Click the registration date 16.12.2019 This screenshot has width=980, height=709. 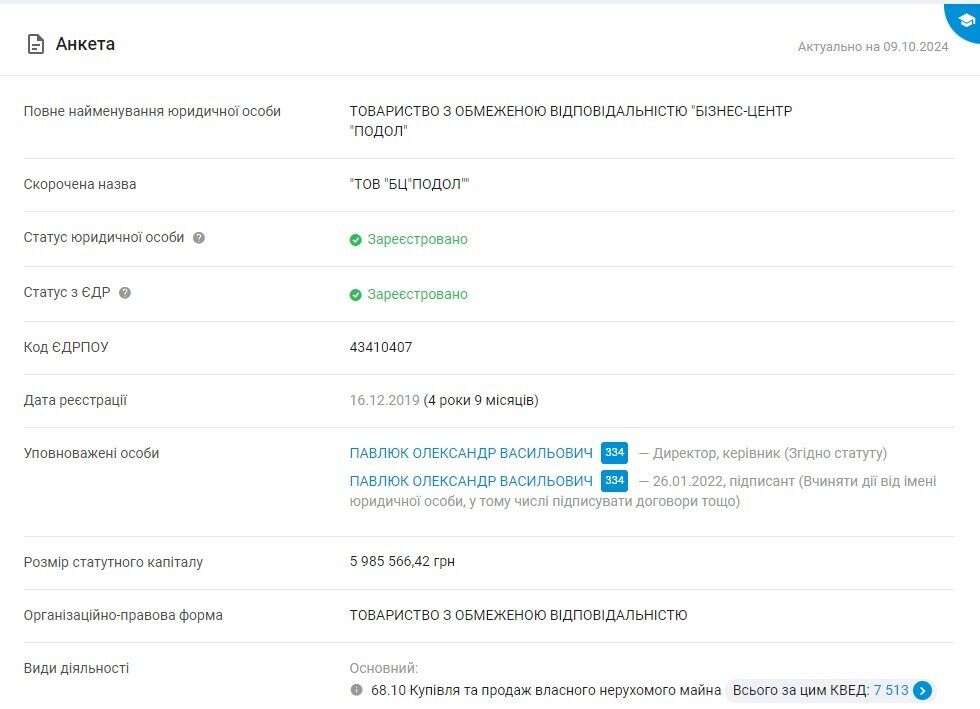pyautogui.click(x=384, y=400)
